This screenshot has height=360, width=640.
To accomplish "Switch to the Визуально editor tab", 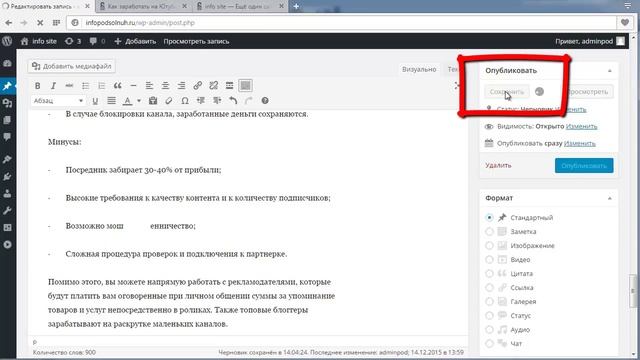I will point(419,69).
